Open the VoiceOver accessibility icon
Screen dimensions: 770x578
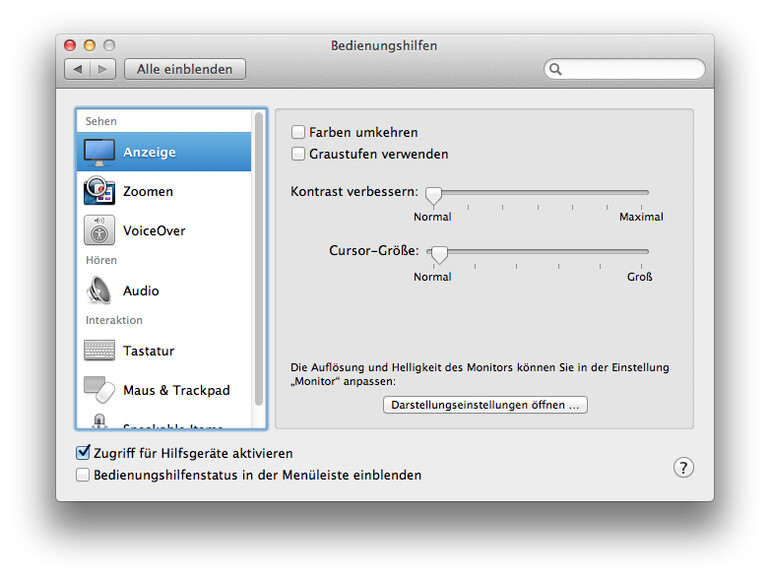tap(99, 230)
